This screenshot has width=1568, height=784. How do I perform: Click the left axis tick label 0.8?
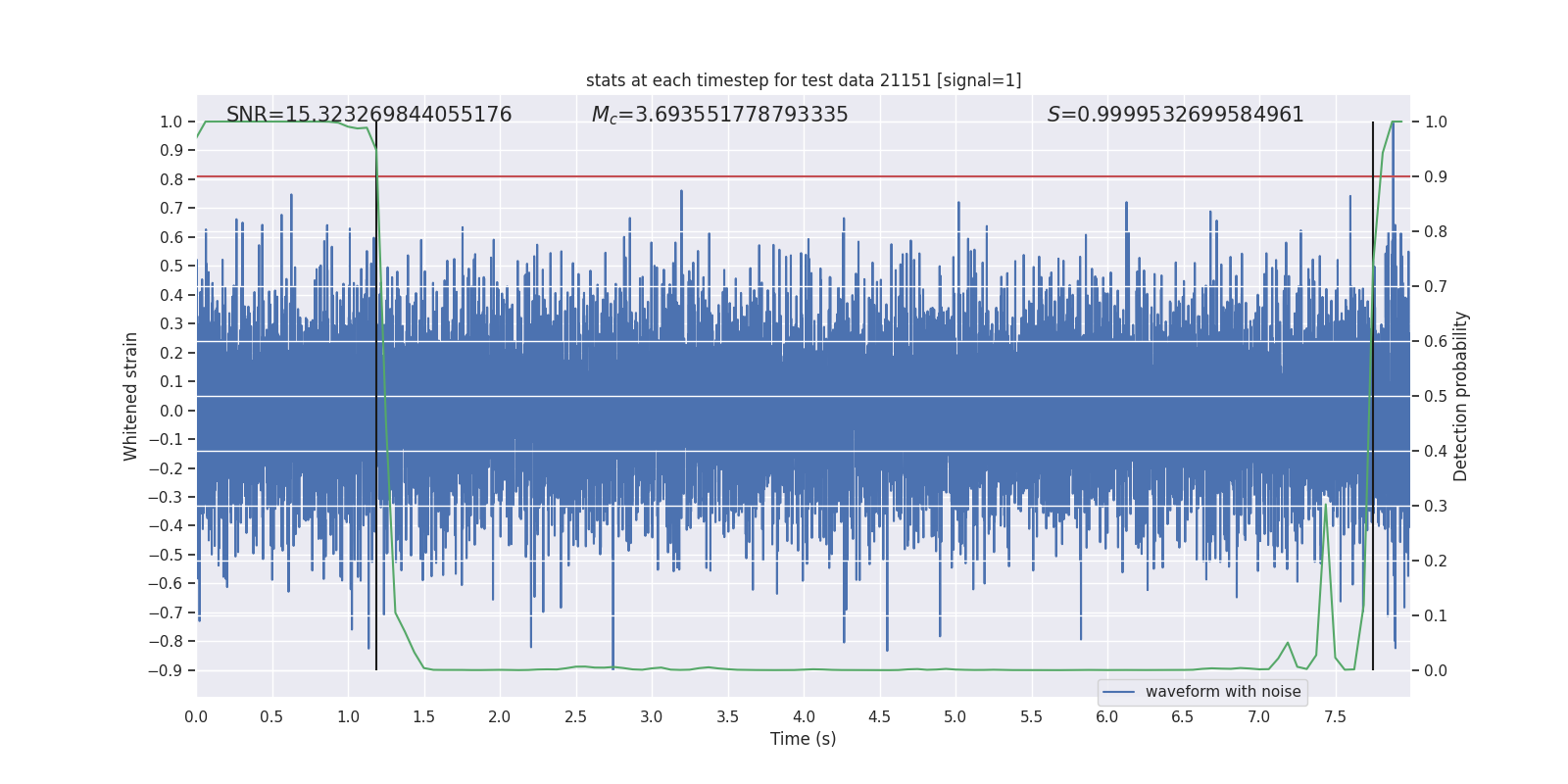[x=171, y=179]
